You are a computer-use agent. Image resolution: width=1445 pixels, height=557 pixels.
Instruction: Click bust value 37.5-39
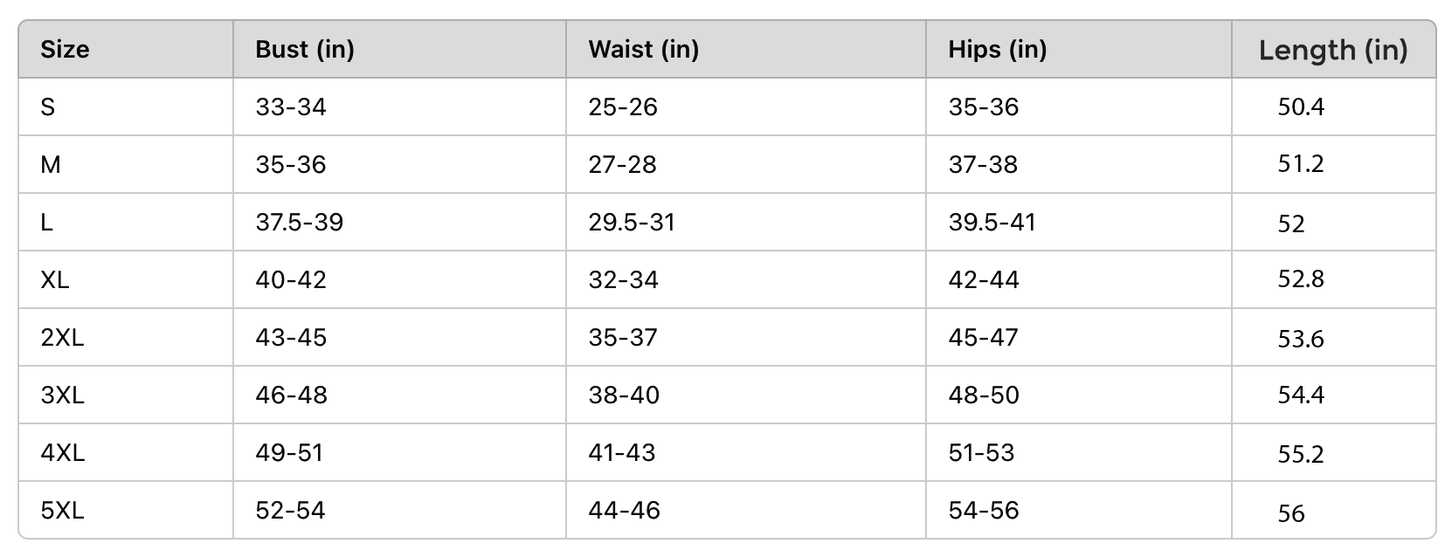click(x=299, y=222)
